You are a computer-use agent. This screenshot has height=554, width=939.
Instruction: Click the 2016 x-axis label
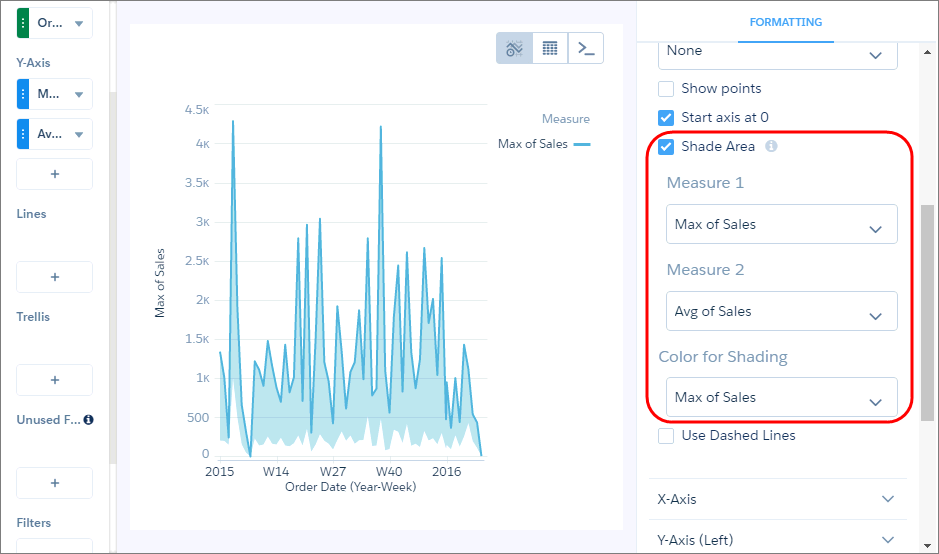pyautogui.click(x=447, y=471)
